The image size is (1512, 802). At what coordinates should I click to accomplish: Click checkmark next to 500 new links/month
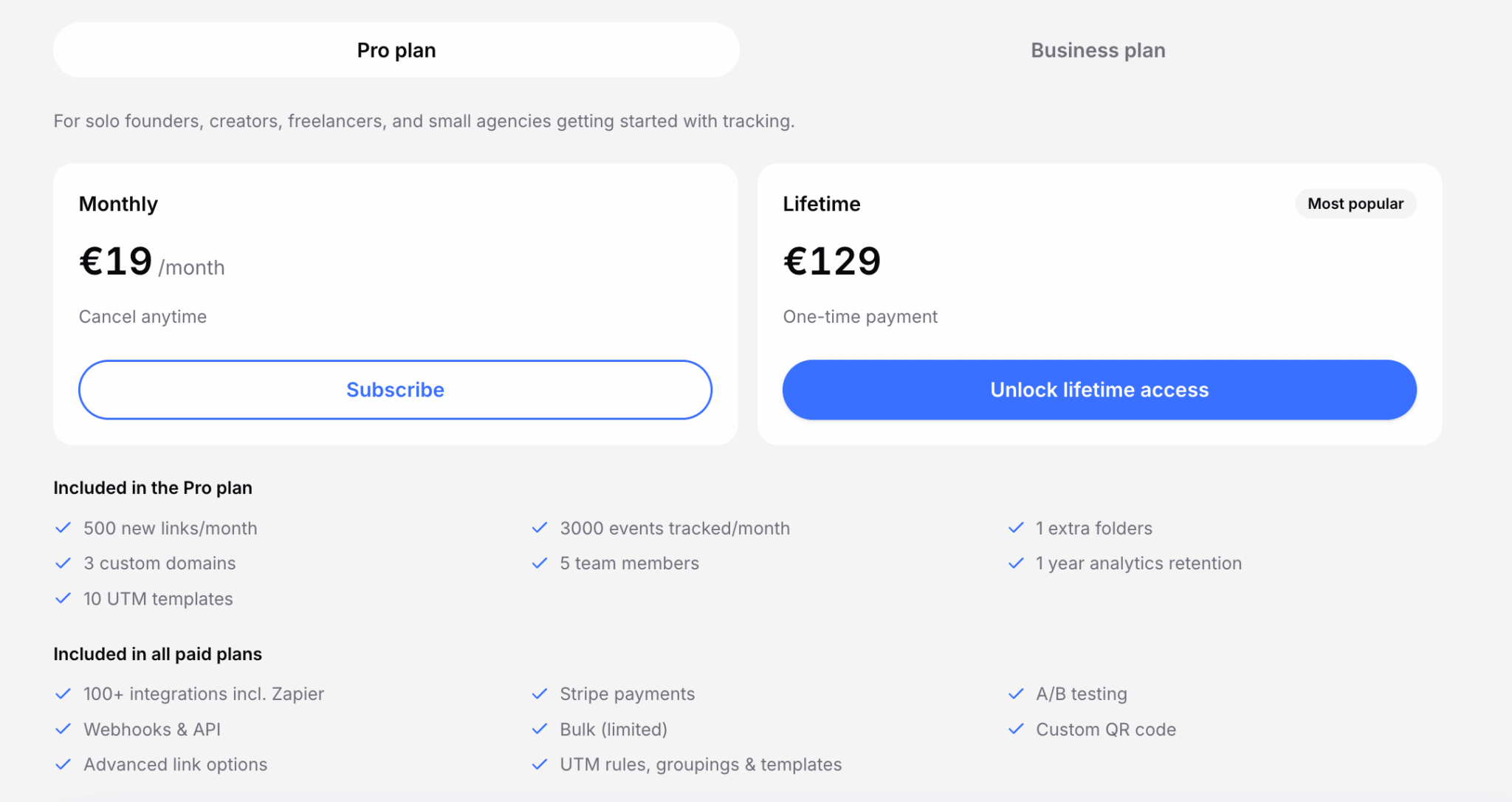pyautogui.click(x=63, y=528)
